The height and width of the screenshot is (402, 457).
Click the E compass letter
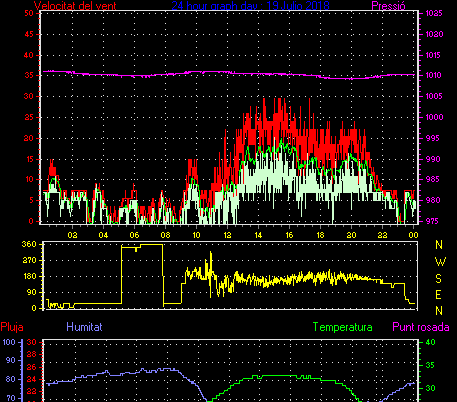pos(439,295)
